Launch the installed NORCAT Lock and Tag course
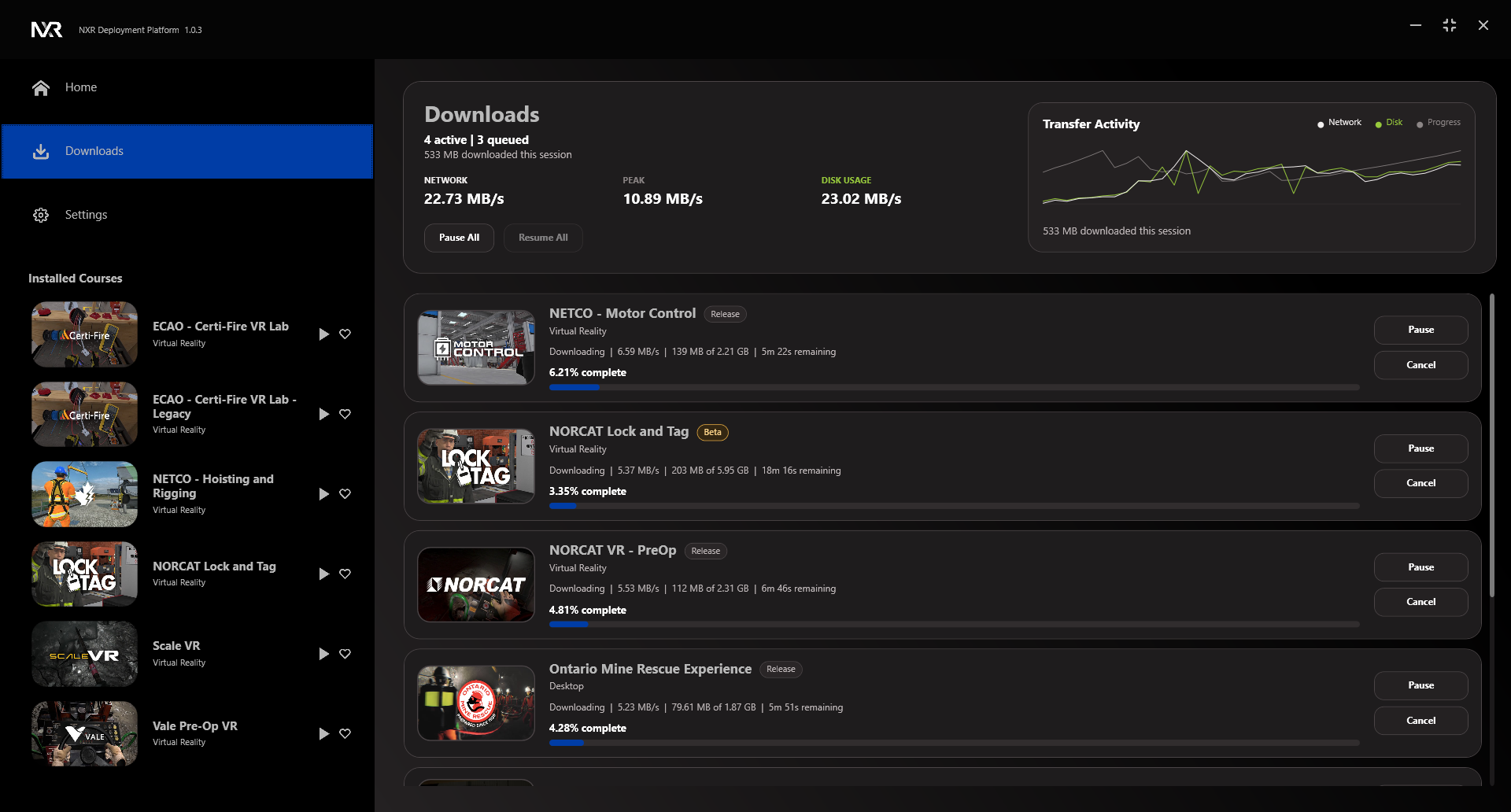The width and height of the screenshot is (1511, 812). [323, 574]
